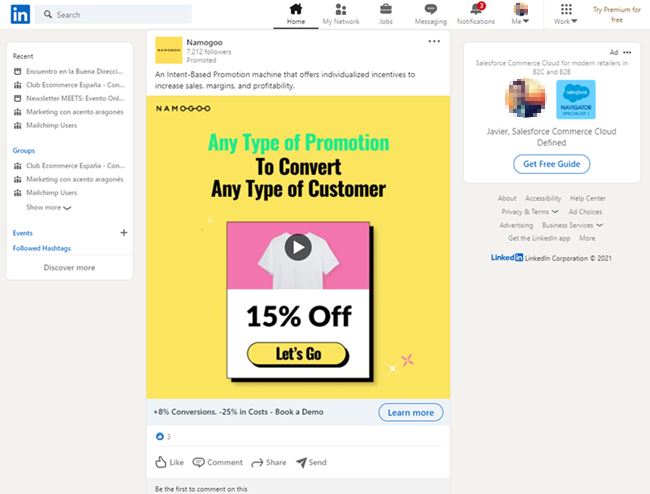Image resolution: width=650 pixels, height=494 pixels.
Task: Open the Advertising footer link
Action: 516,225
